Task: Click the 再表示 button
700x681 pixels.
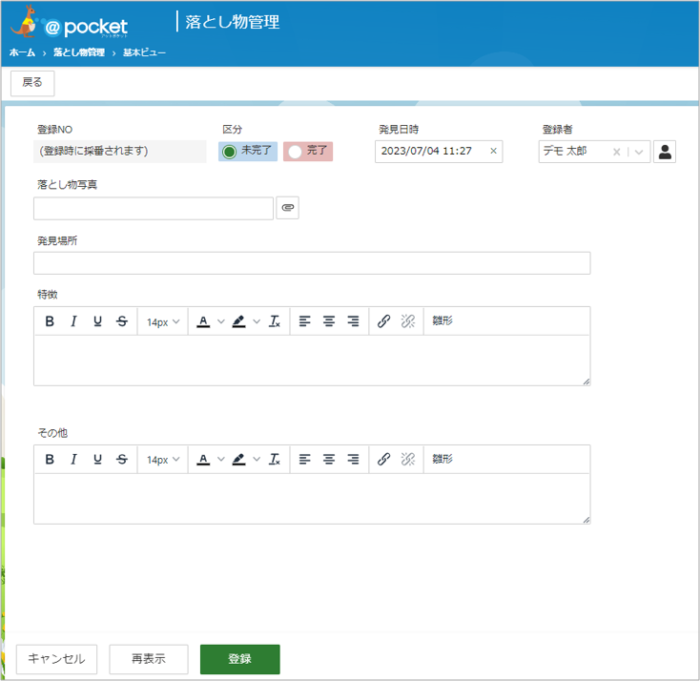Action: [149, 659]
